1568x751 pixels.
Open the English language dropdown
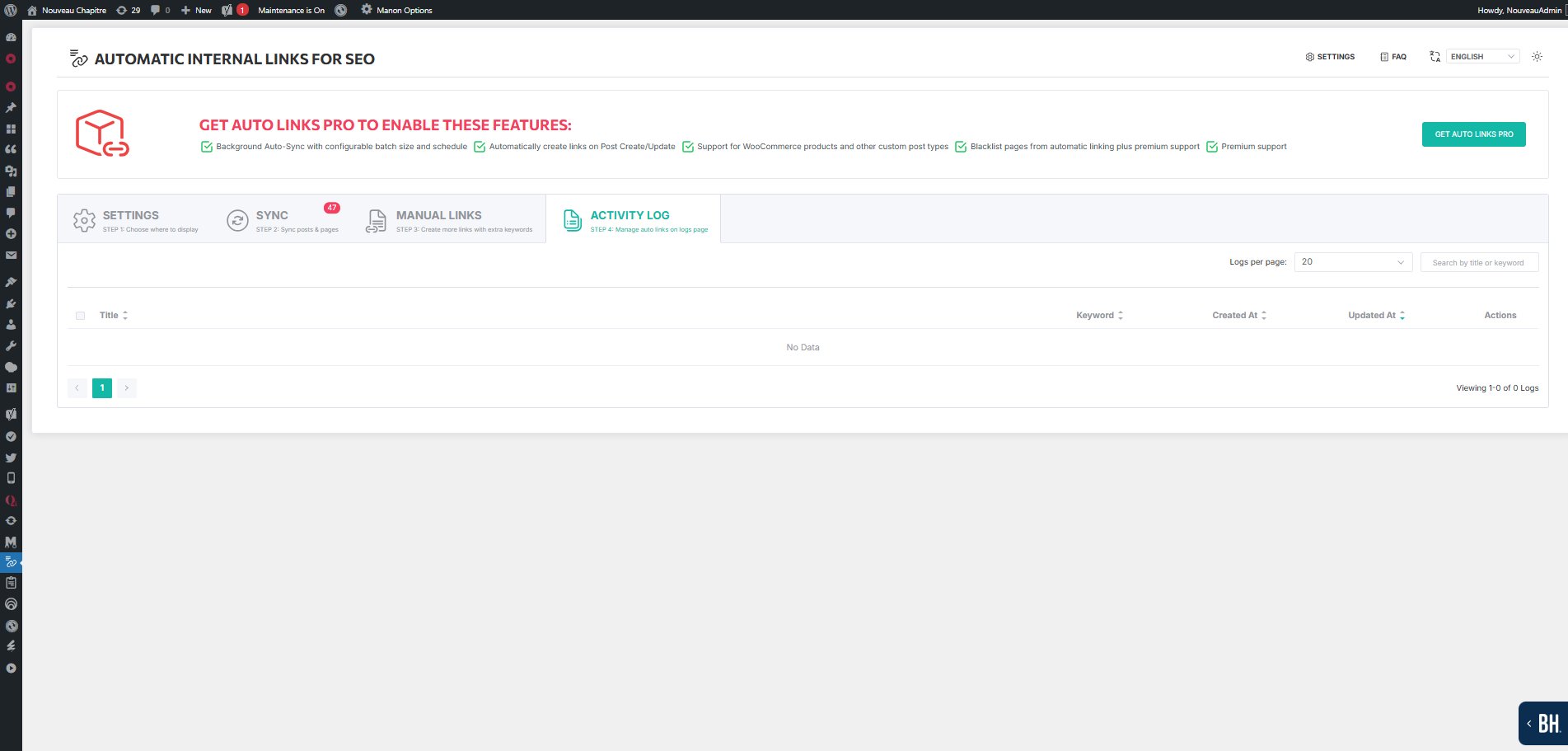[x=1481, y=56]
